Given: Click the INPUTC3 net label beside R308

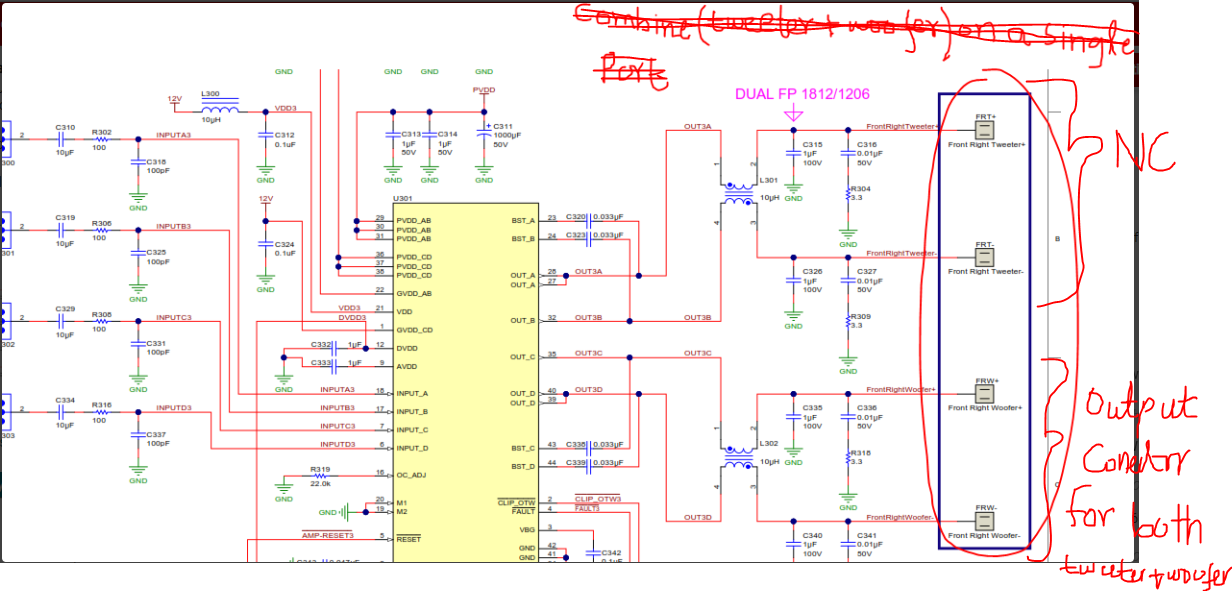Looking at the screenshot, I should coord(174,317).
